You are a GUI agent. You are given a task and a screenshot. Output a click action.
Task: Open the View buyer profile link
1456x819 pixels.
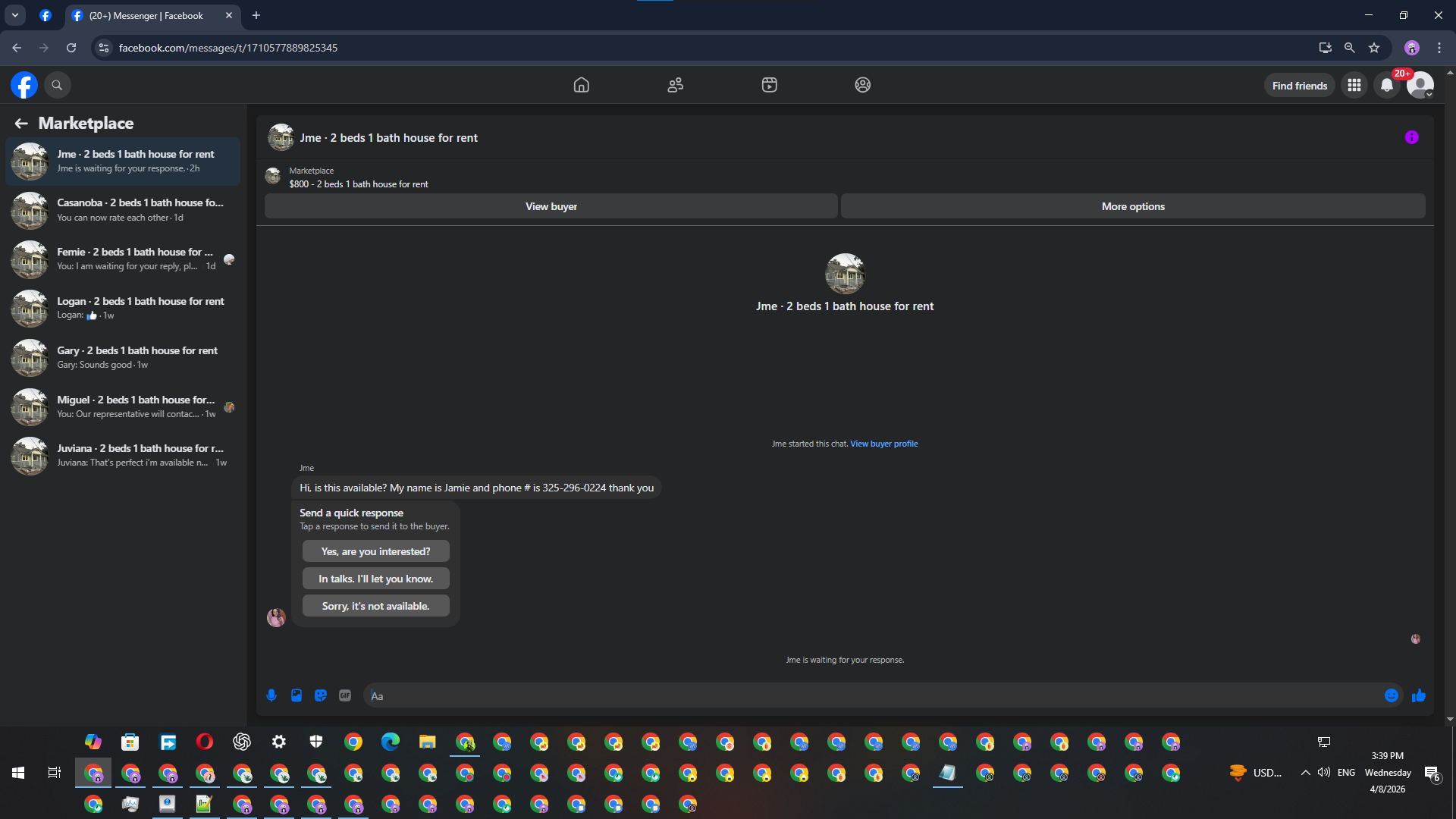tap(883, 444)
